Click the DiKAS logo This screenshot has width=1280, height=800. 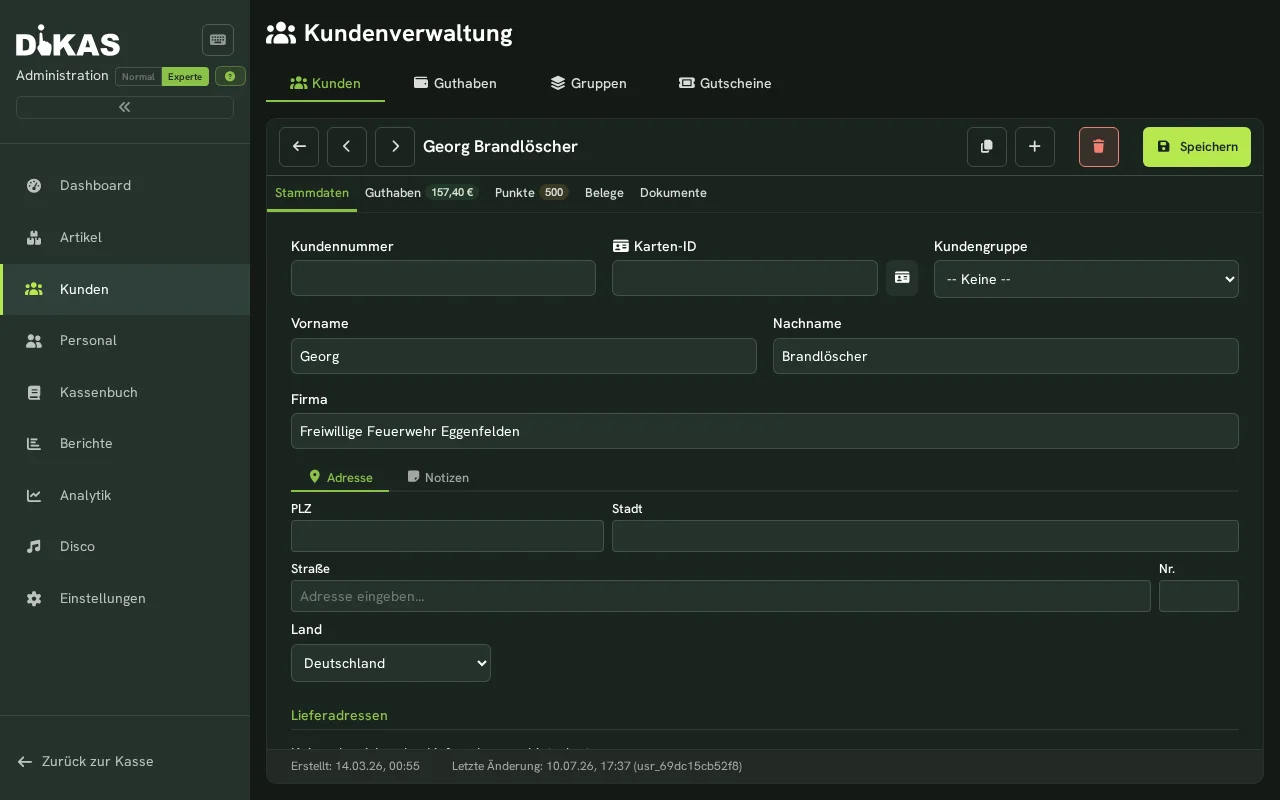[x=68, y=41]
